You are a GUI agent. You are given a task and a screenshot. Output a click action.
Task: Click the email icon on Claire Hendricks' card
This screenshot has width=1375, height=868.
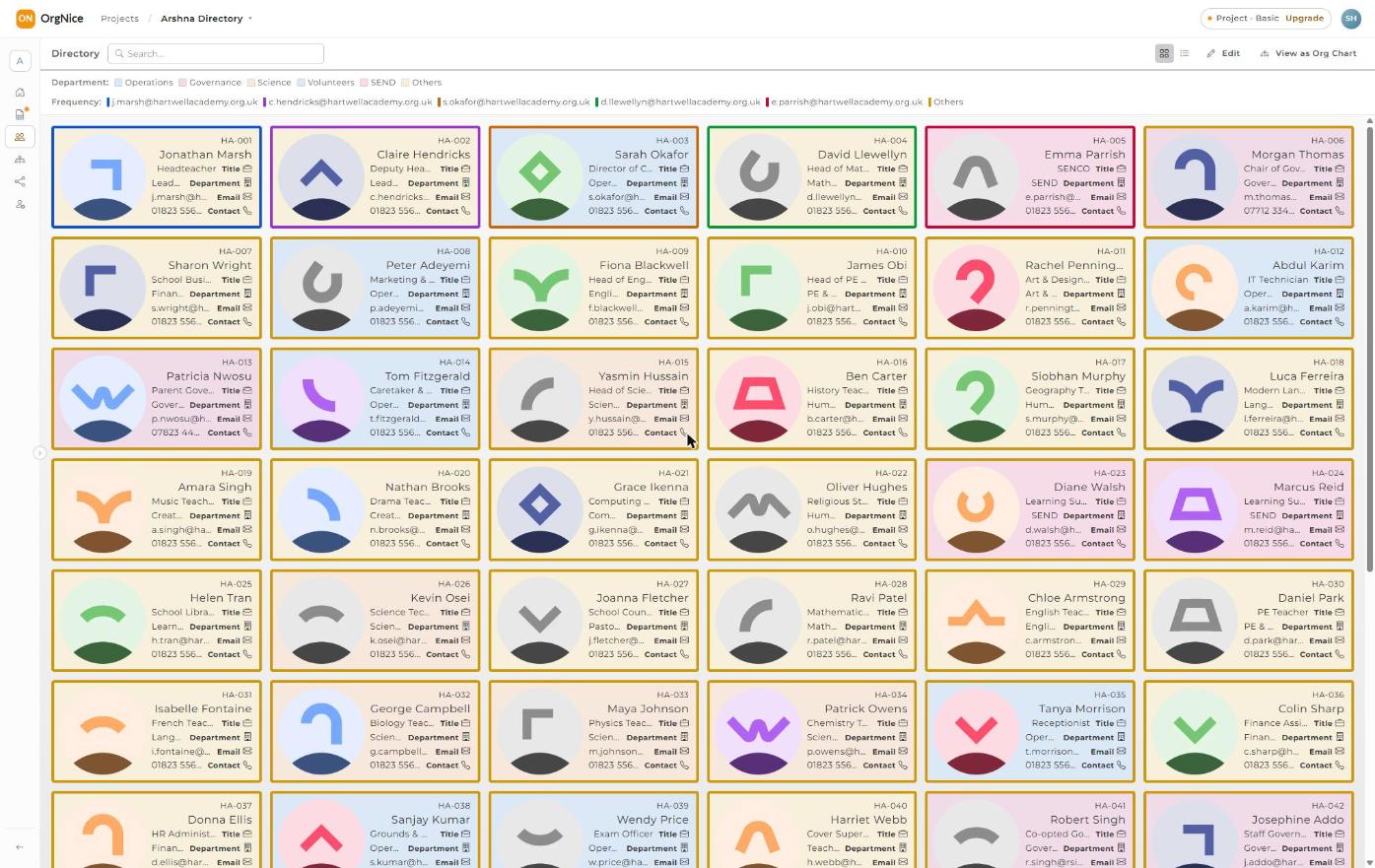[x=466, y=197]
